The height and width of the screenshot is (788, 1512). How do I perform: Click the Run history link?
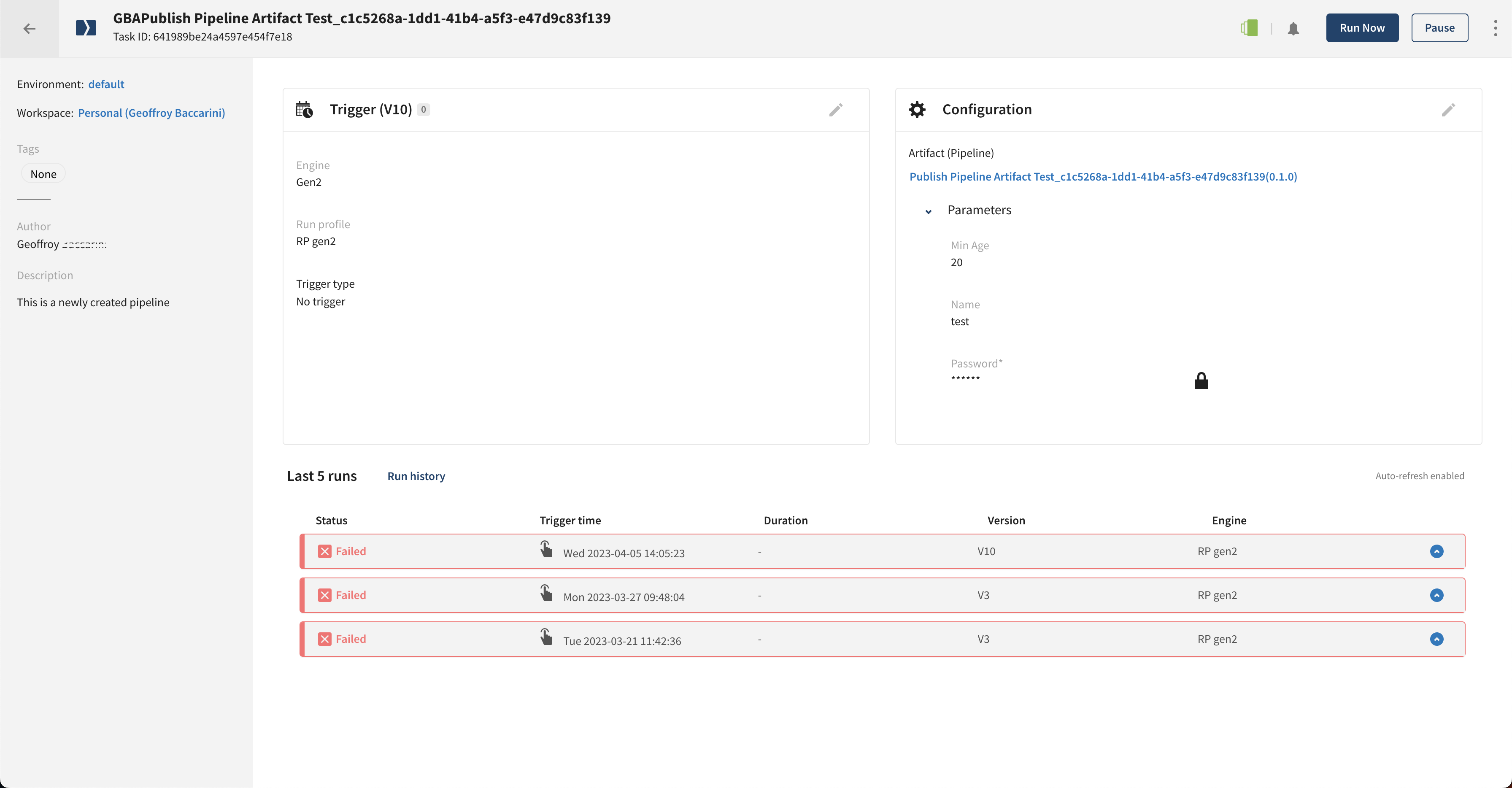coord(416,476)
